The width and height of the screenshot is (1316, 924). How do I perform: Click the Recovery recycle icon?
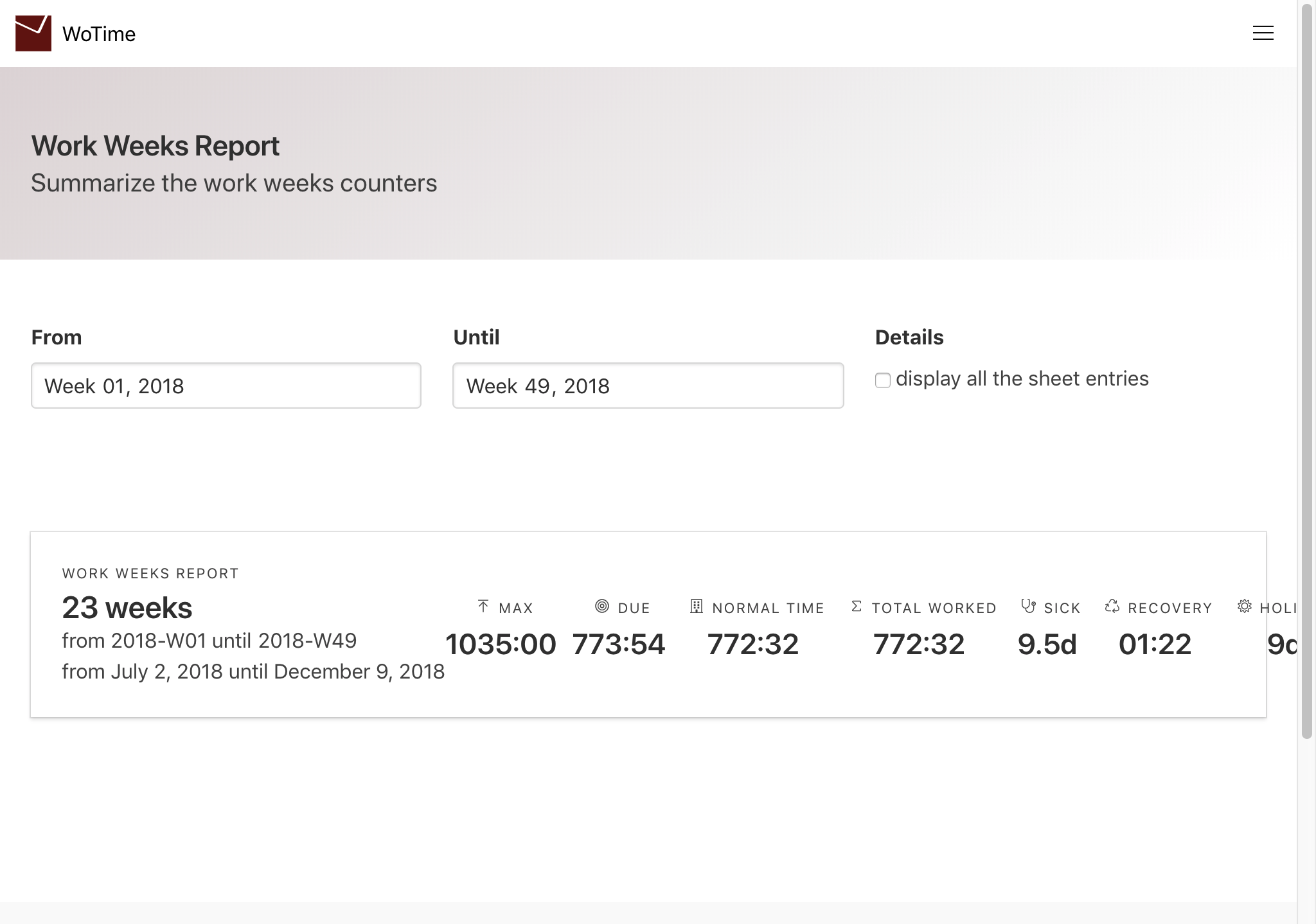pos(1112,606)
